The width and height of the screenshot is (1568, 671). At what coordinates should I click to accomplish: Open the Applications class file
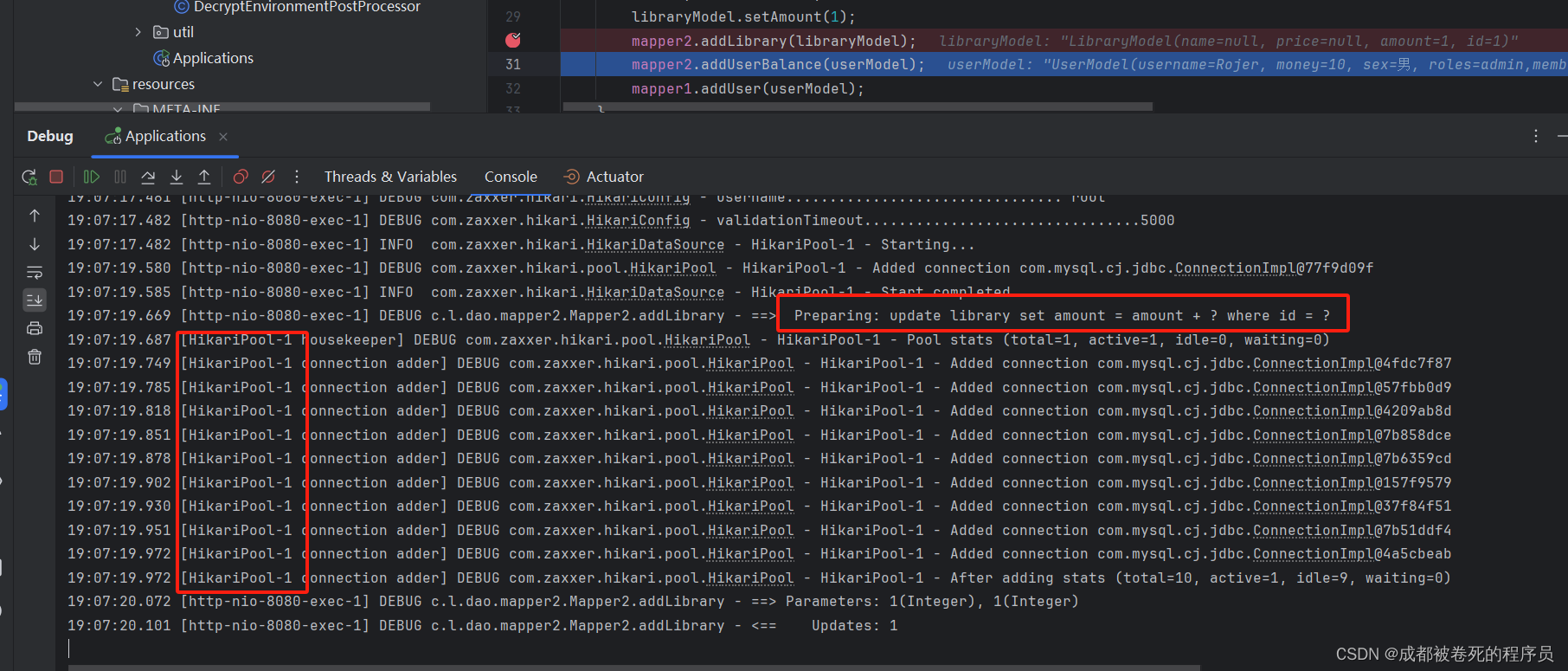(203, 58)
